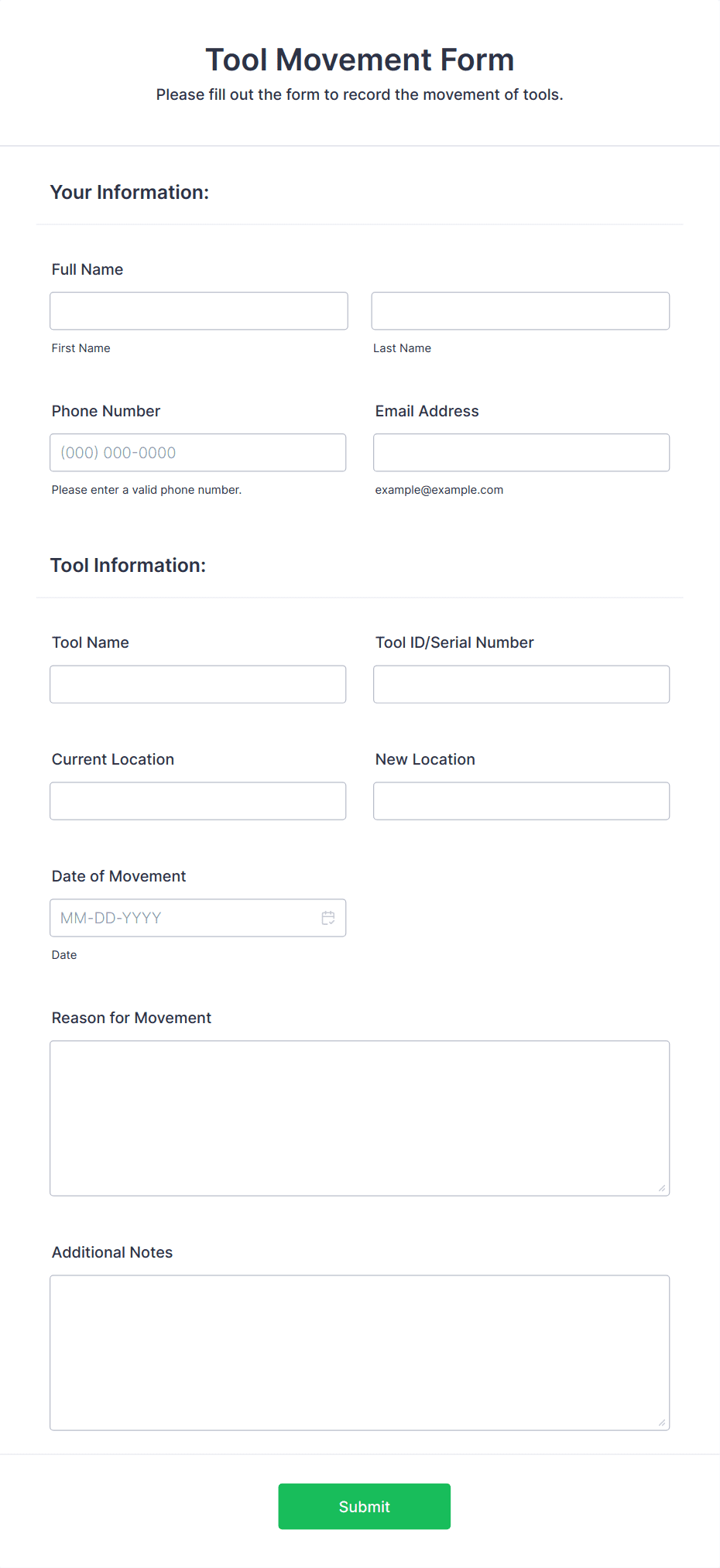The width and height of the screenshot is (720, 1568).
Task: Click the "Tool Movement Form" title
Action: click(x=359, y=60)
